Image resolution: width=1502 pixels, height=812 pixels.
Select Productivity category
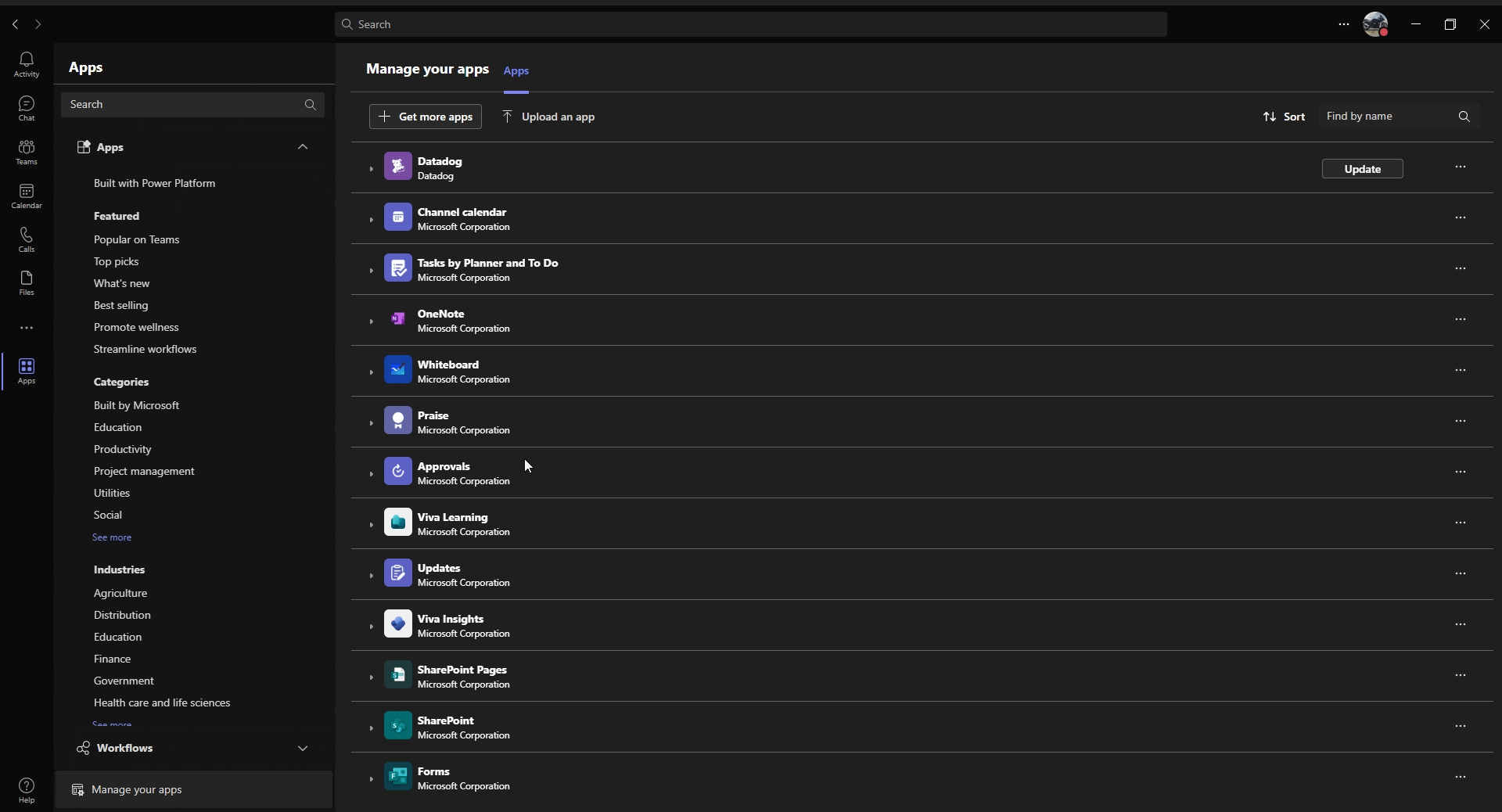[x=122, y=449]
